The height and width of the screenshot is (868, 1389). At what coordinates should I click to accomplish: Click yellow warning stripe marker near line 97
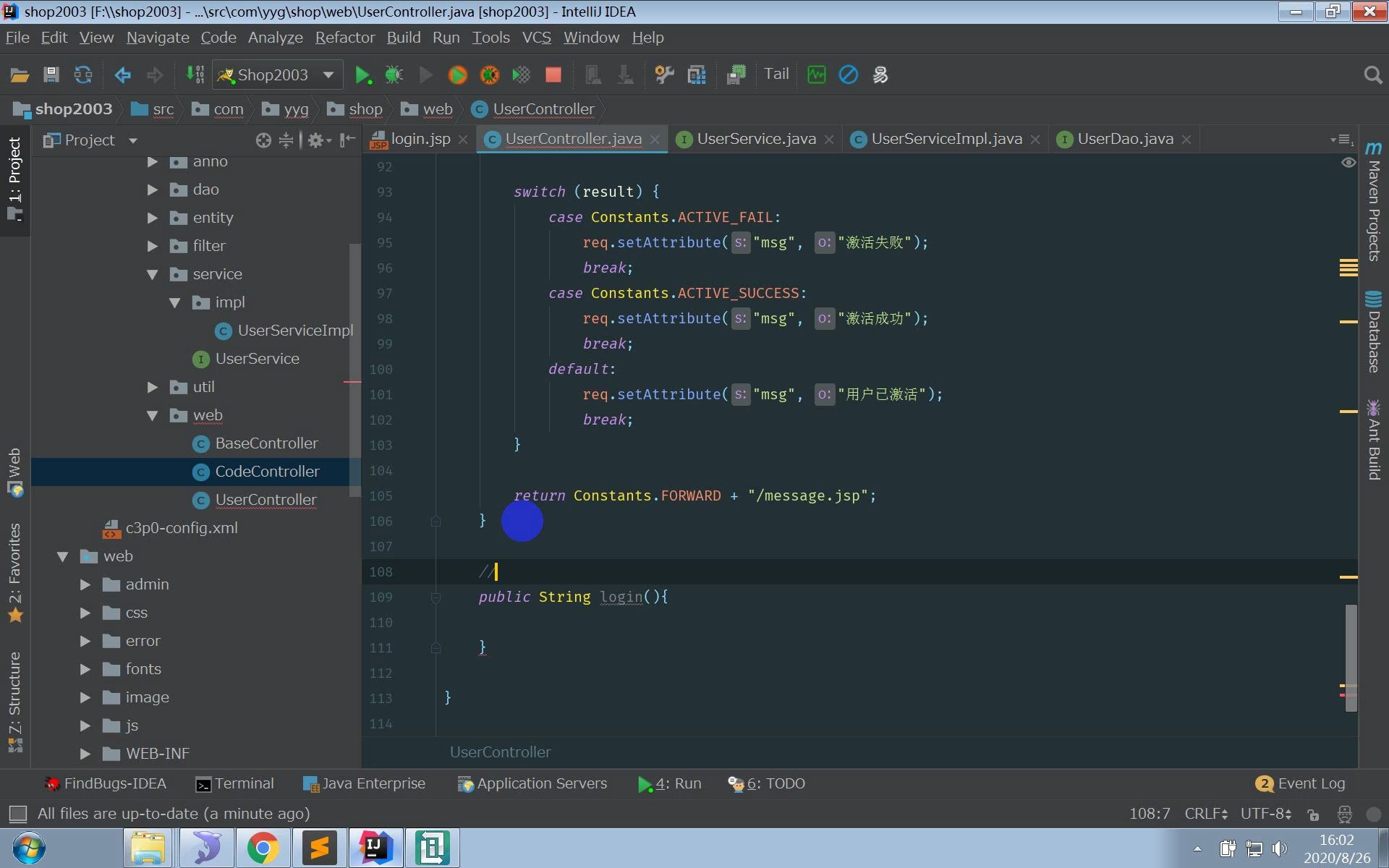(x=1348, y=321)
